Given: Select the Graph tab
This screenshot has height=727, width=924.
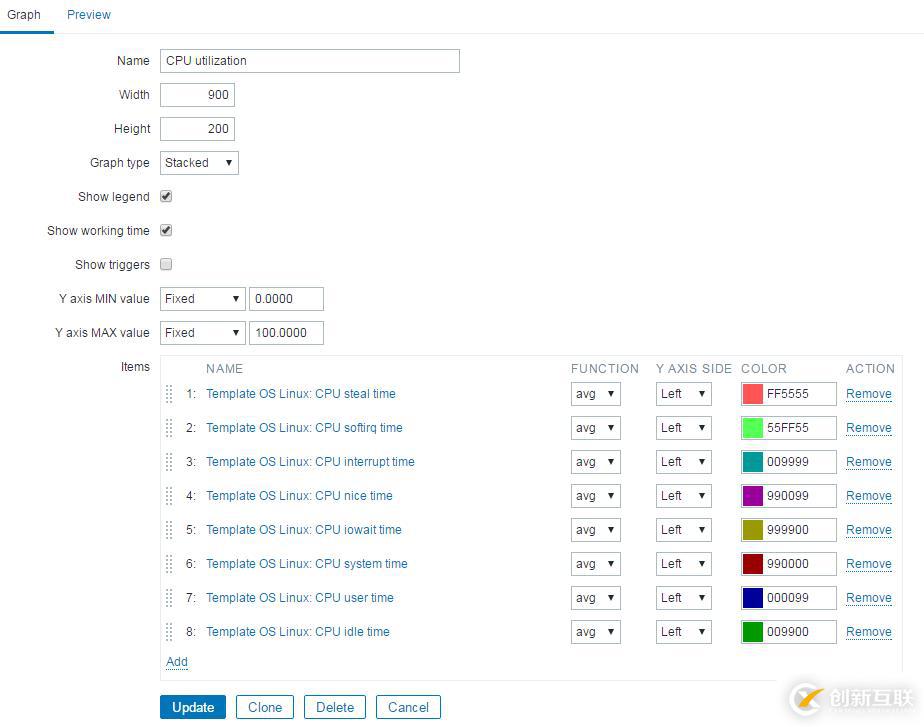Looking at the screenshot, I should [x=24, y=15].
